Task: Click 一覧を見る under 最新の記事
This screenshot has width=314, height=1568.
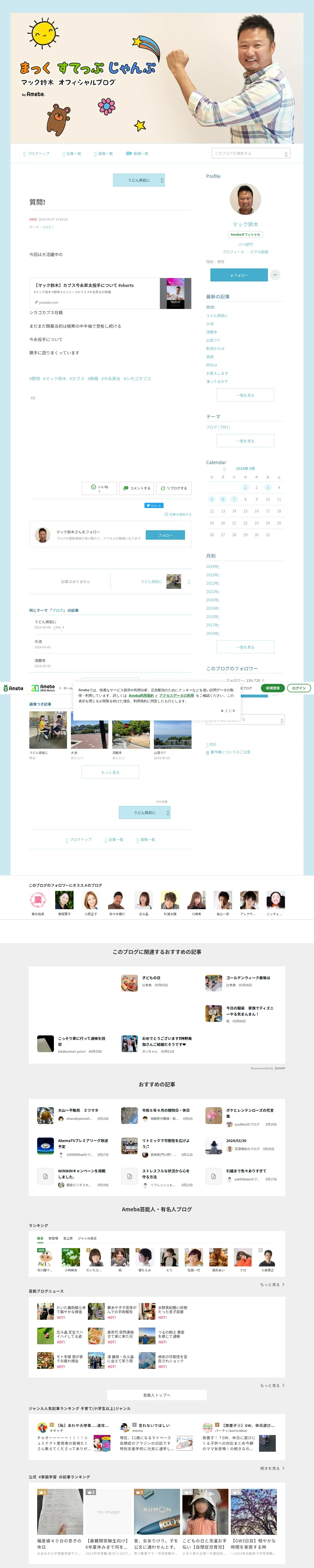Action: 245,395
